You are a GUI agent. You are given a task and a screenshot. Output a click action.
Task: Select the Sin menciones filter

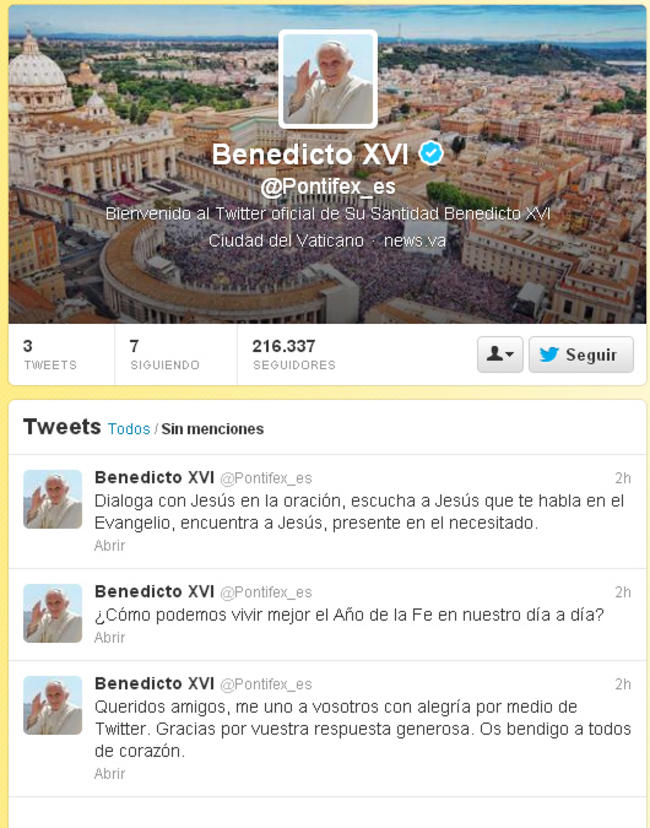(212, 429)
